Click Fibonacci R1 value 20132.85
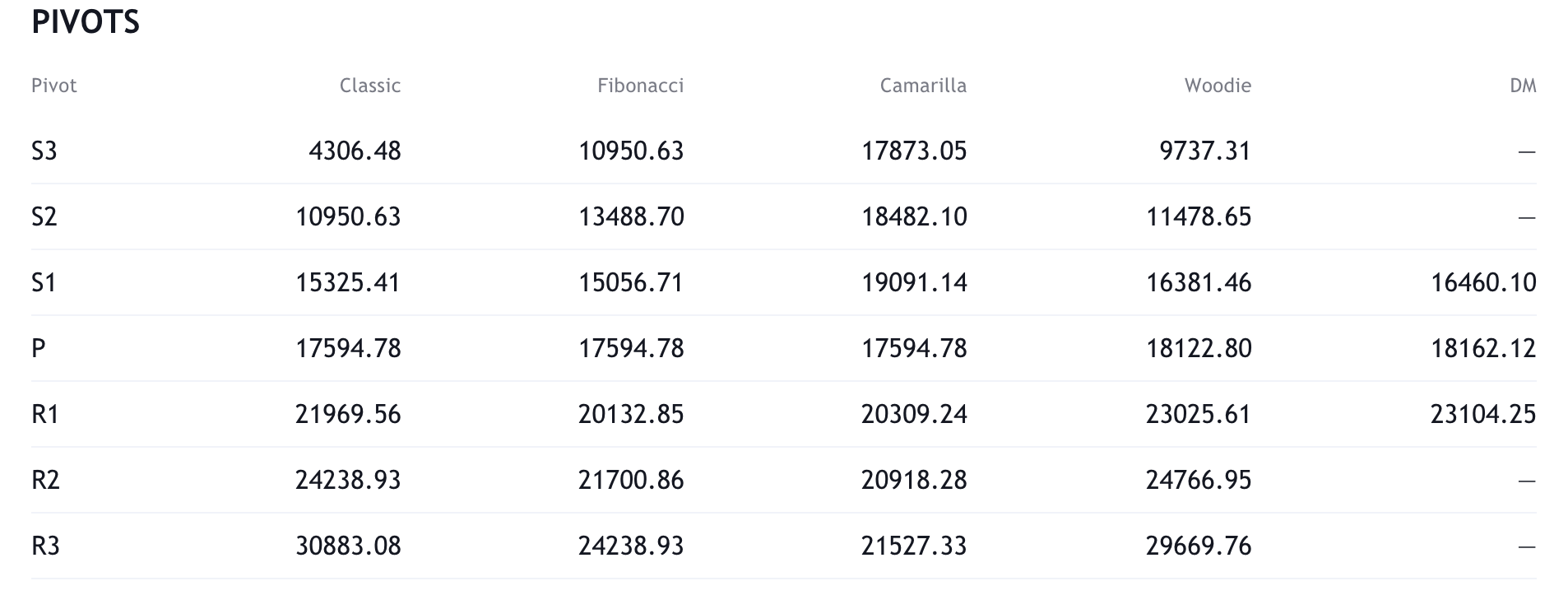This screenshot has width=1568, height=609. click(631, 414)
